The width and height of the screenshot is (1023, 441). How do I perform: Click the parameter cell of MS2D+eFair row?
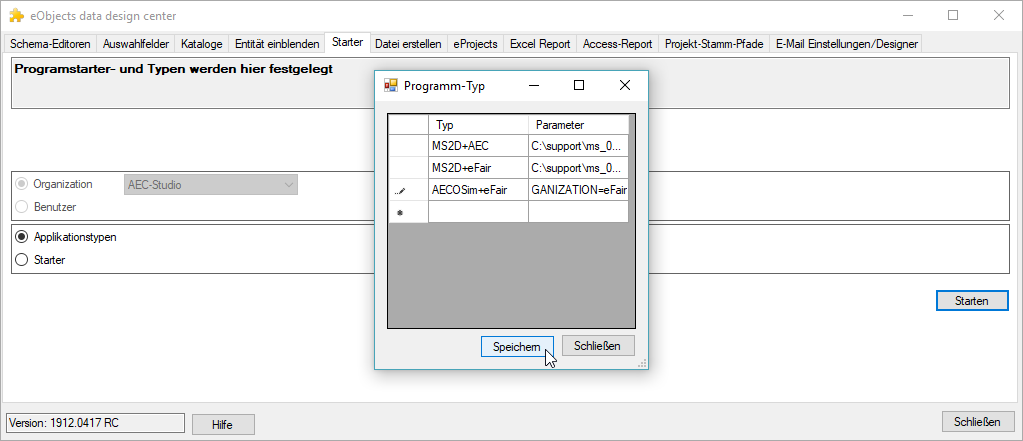tap(578, 168)
